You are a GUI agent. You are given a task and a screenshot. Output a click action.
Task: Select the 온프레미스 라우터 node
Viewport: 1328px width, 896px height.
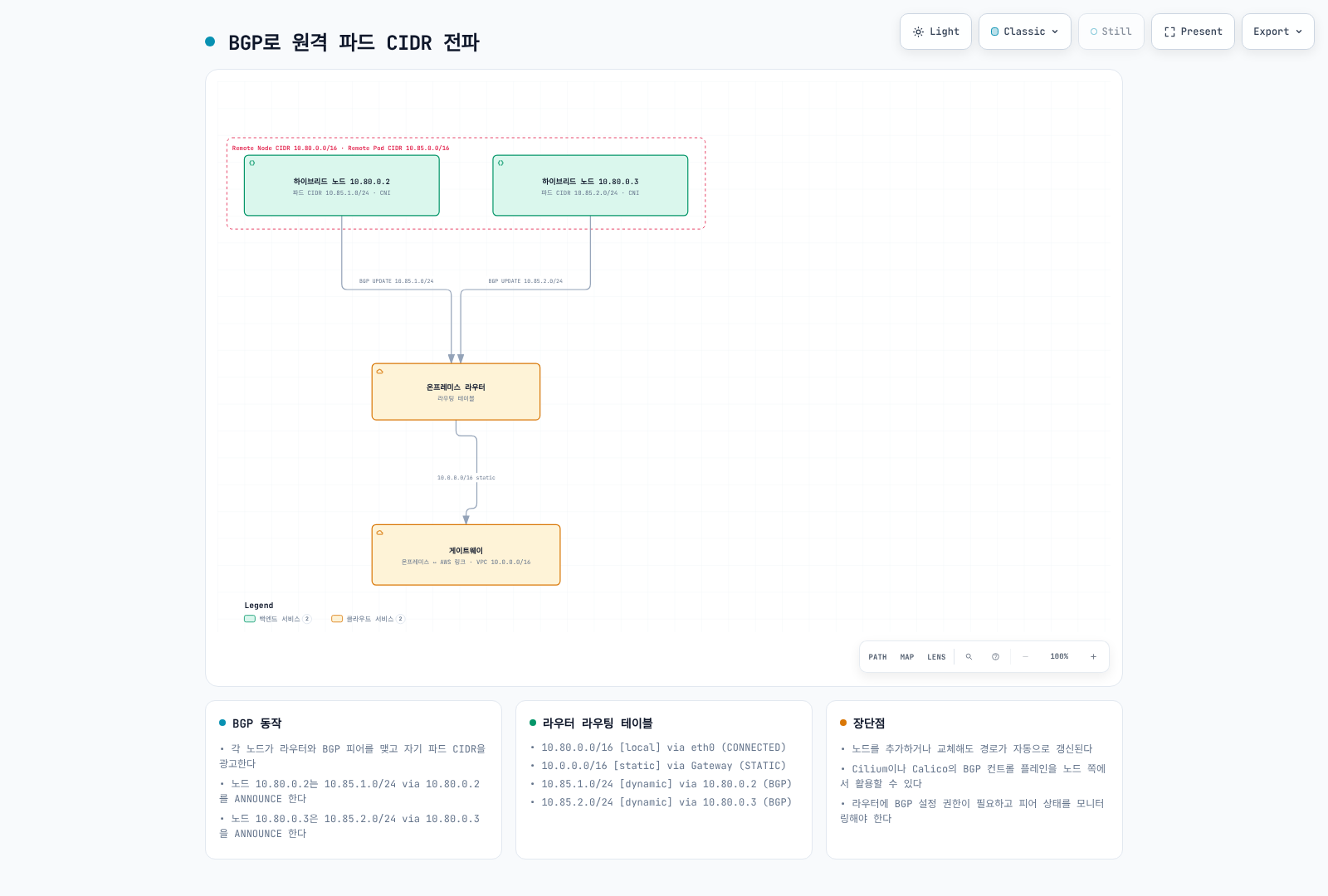(x=456, y=392)
